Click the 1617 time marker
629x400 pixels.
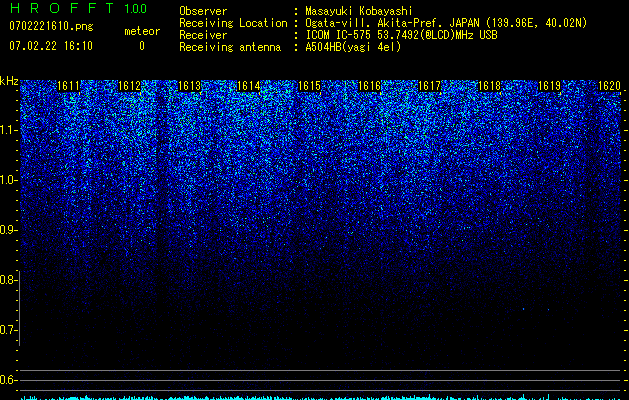(430, 86)
